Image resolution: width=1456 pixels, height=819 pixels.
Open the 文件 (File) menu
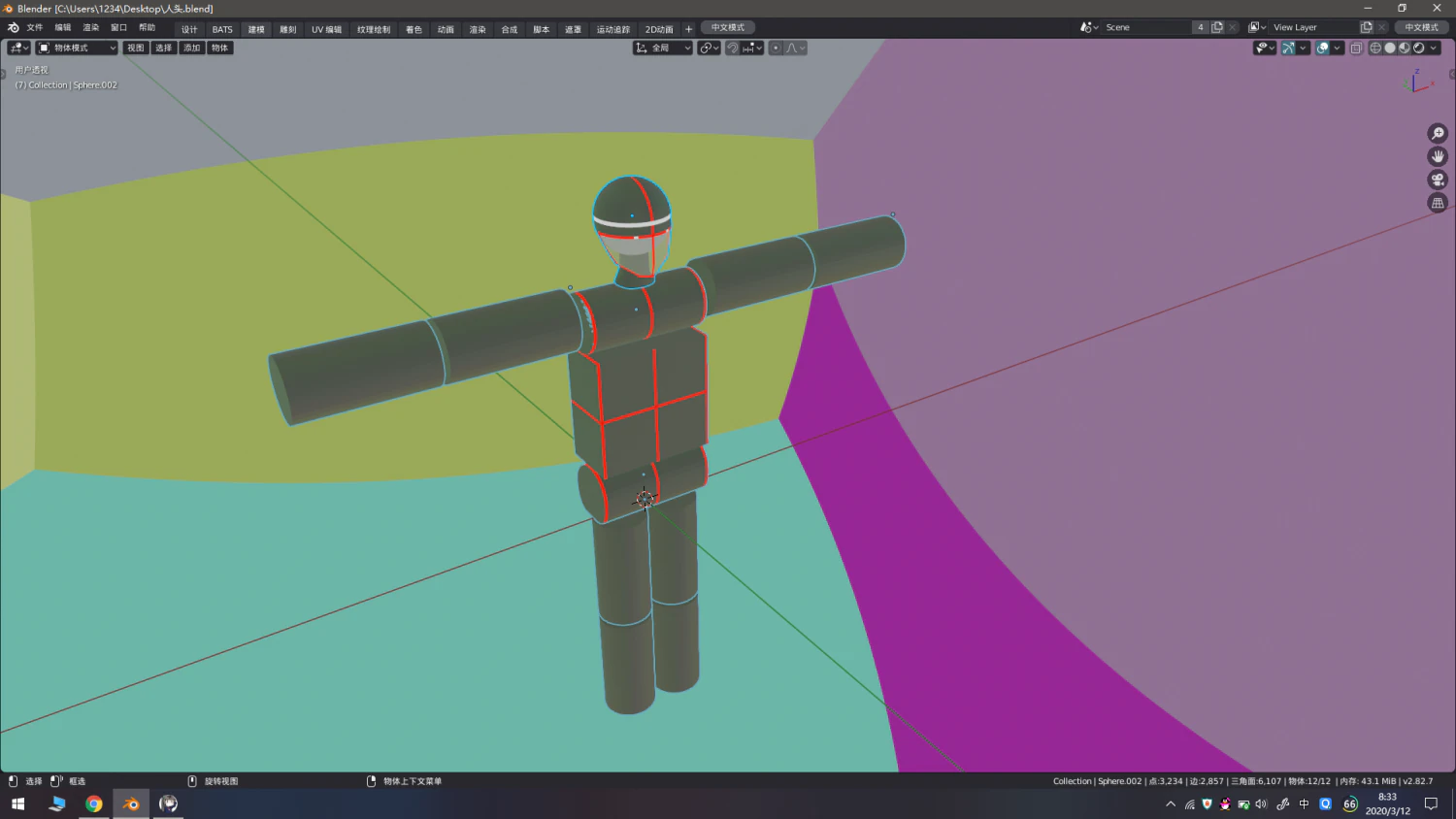[x=35, y=28]
